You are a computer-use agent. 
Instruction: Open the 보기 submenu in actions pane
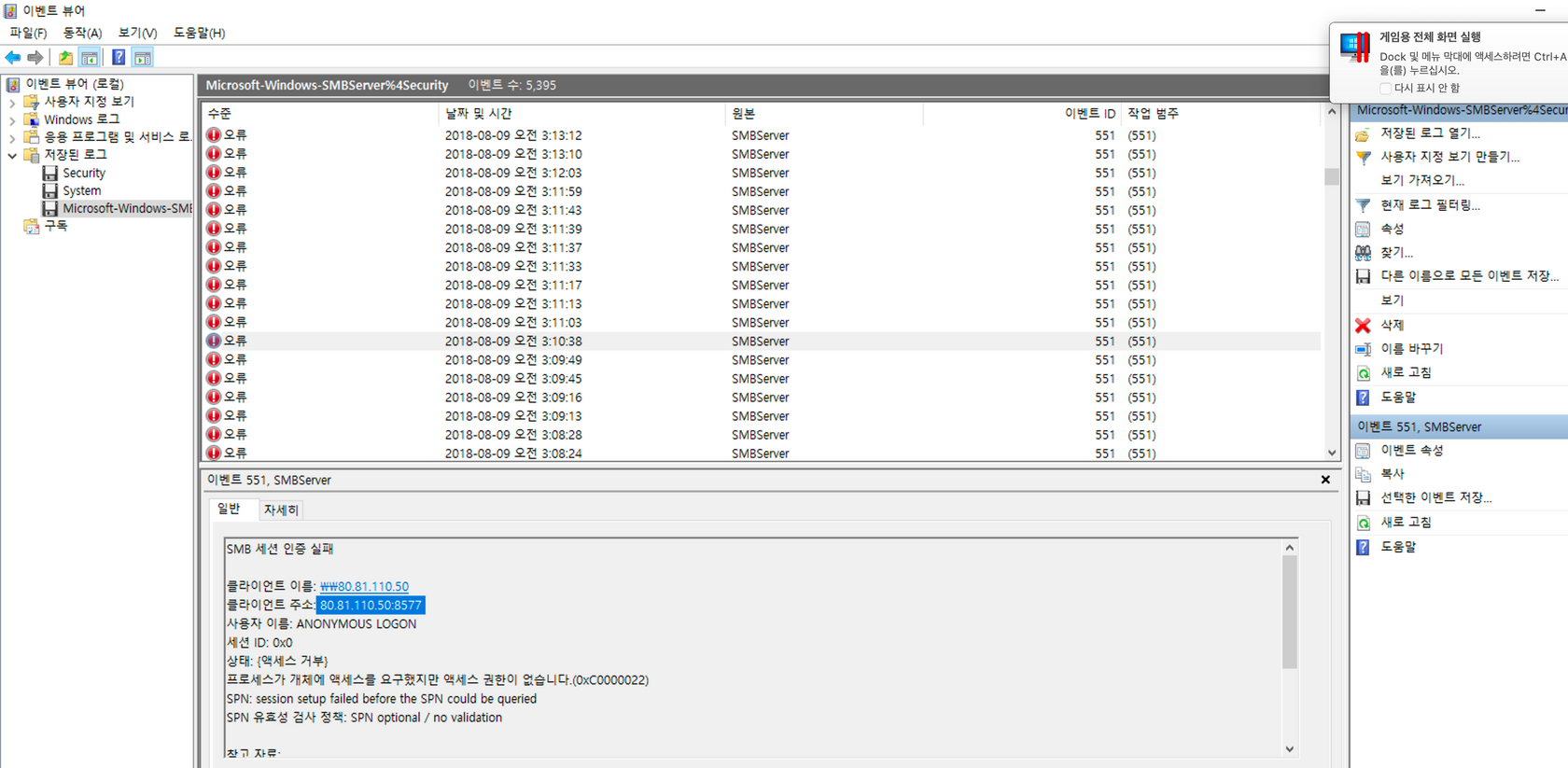coord(1392,300)
